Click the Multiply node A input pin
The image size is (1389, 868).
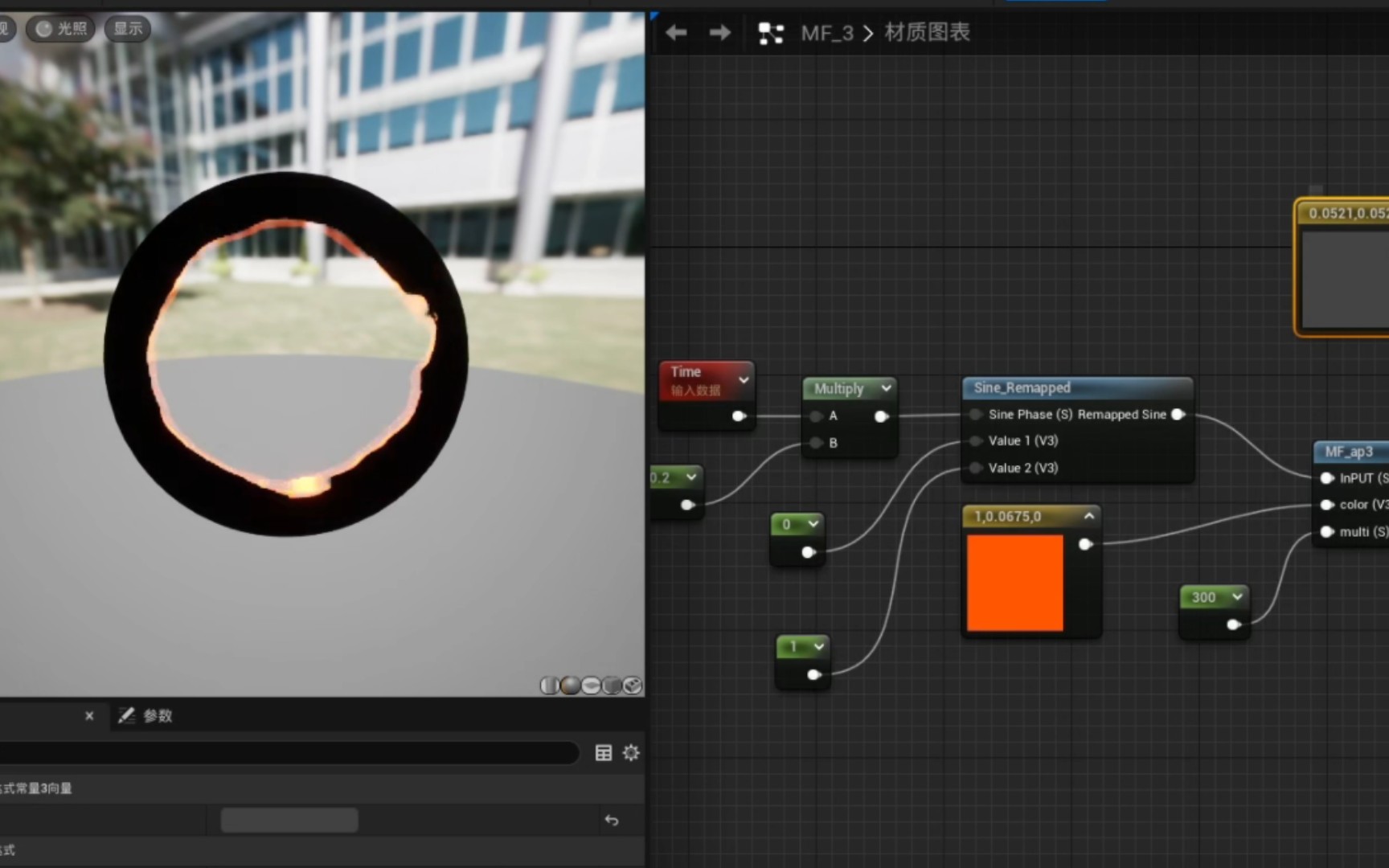point(817,416)
